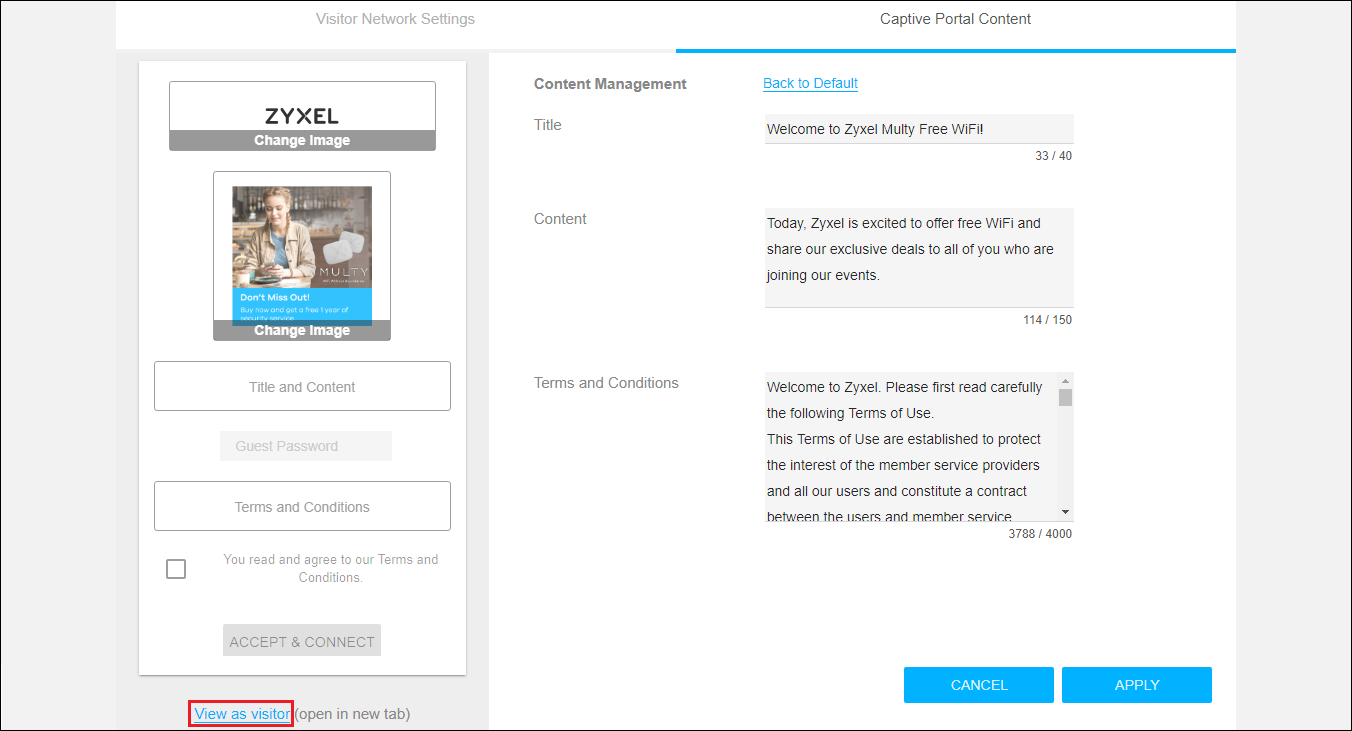Image resolution: width=1352 pixels, height=731 pixels.
Task: Click the Content Management heading
Action: point(610,84)
